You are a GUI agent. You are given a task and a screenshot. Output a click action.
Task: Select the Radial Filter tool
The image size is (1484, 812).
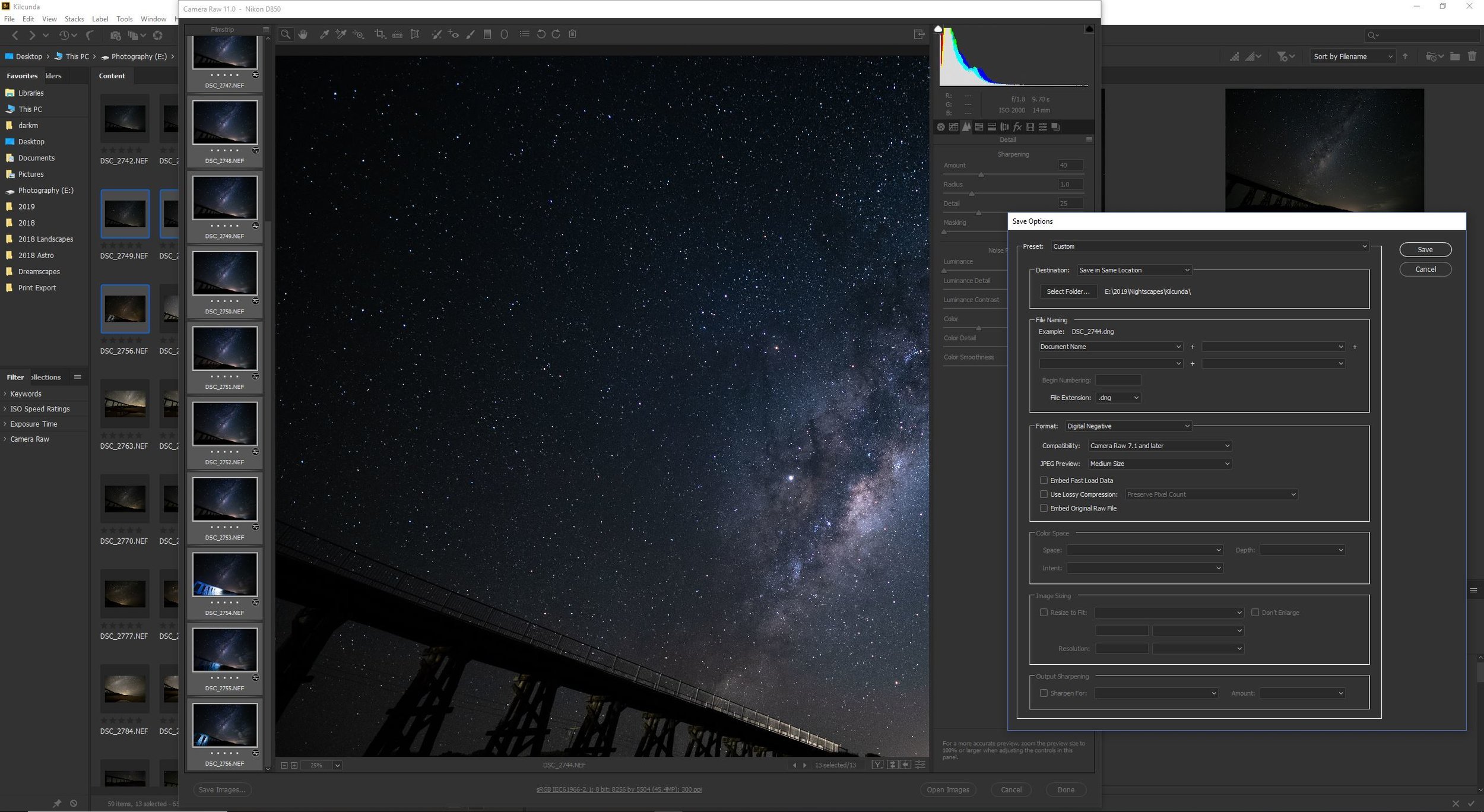(504, 34)
